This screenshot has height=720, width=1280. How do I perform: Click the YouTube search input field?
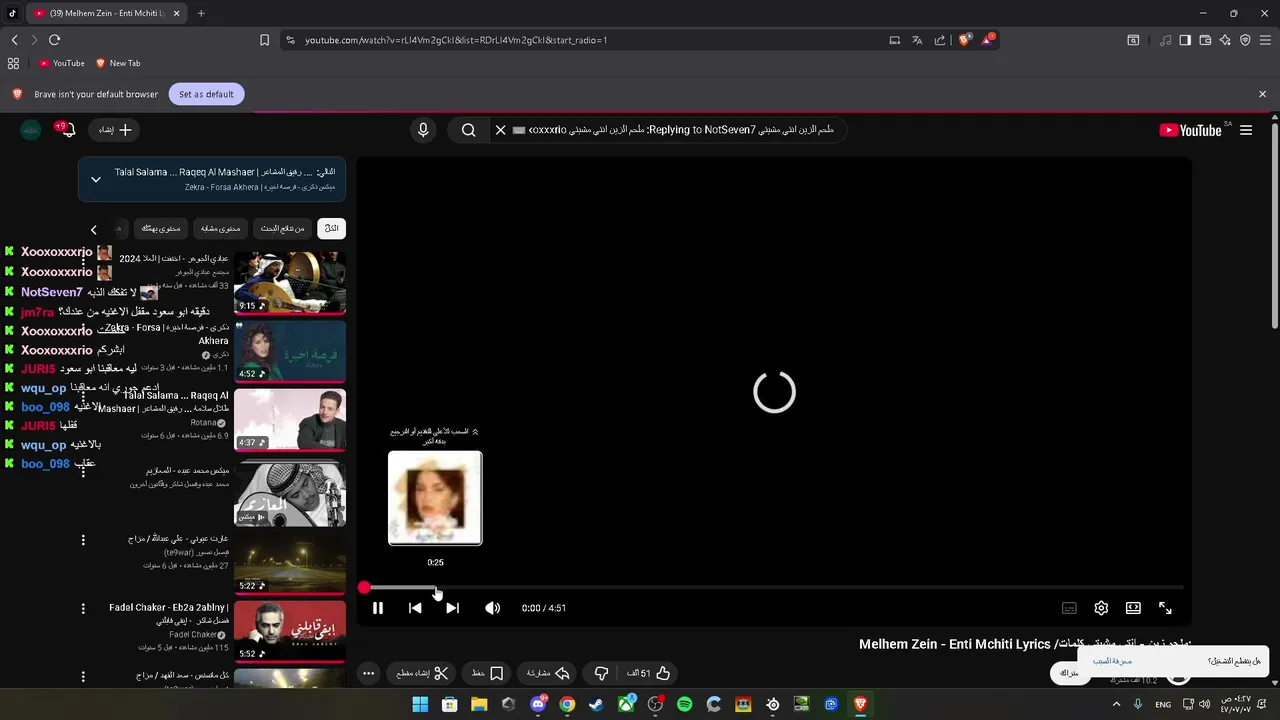pyautogui.click(x=678, y=130)
